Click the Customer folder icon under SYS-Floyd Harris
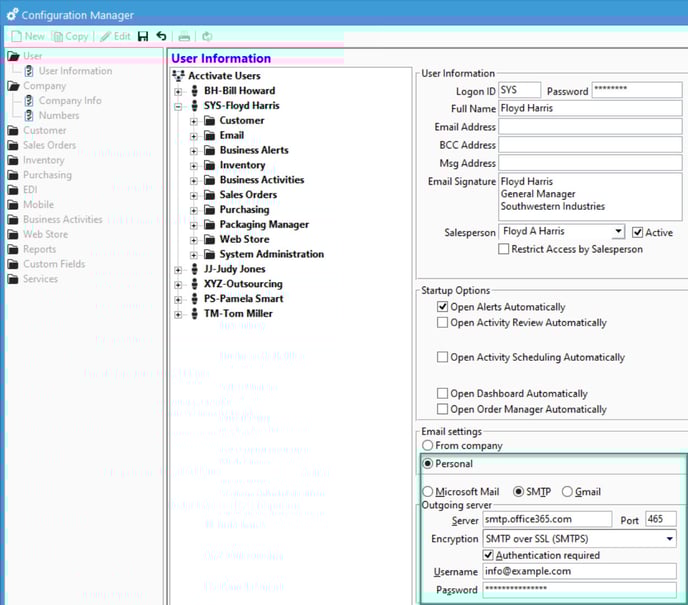Image resolution: width=688 pixels, height=605 pixels. 210,121
